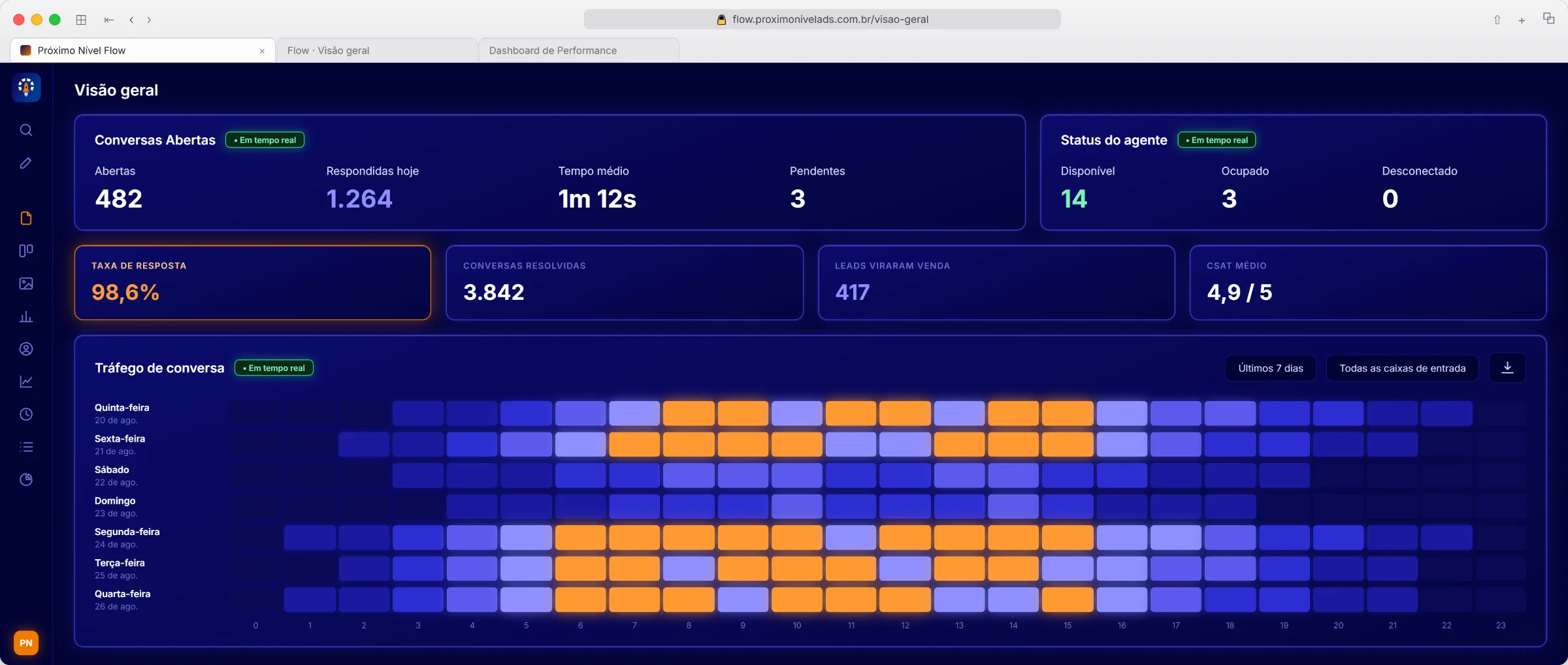Click Sábado heatmap cell at hour 12

[905, 476]
